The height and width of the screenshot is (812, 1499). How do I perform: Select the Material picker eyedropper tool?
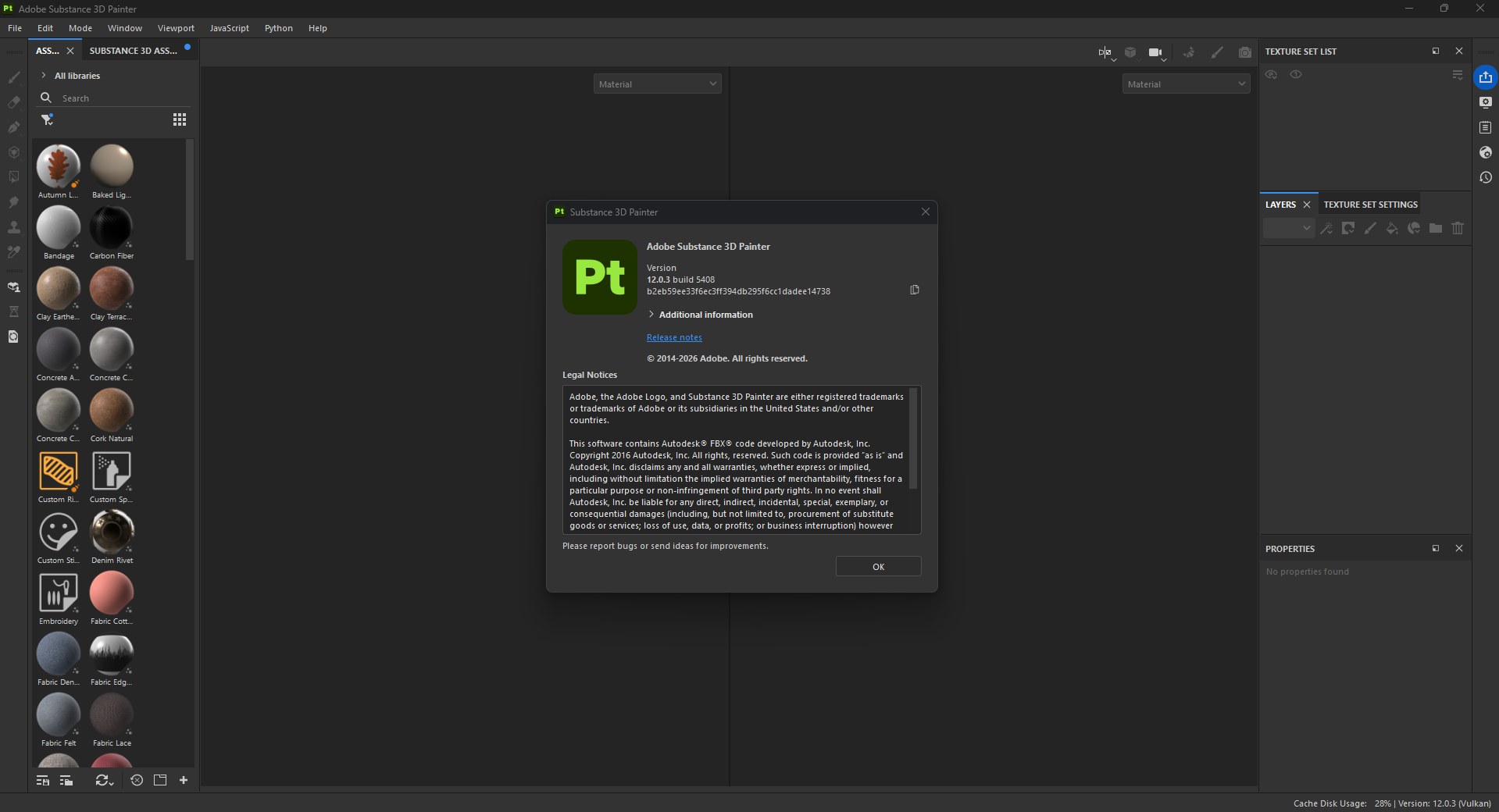click(x=14, y=252)
